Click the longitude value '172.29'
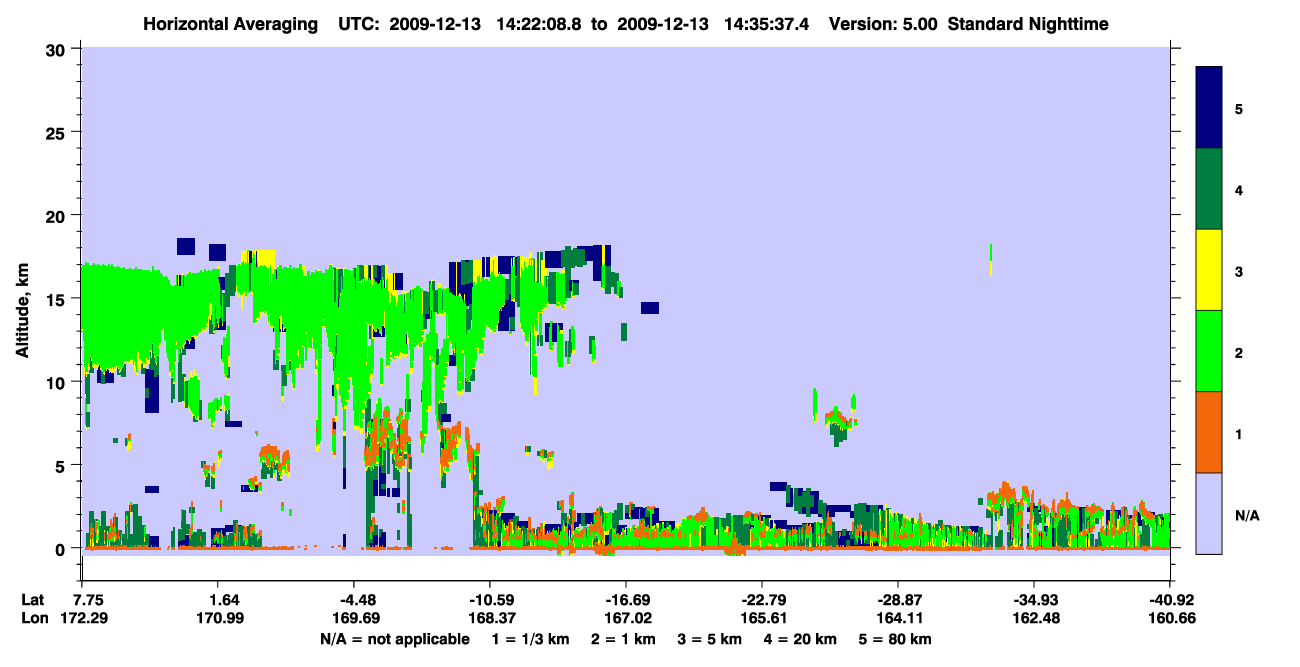Viewport: 1300px width, 667px height. pos(85,618)
